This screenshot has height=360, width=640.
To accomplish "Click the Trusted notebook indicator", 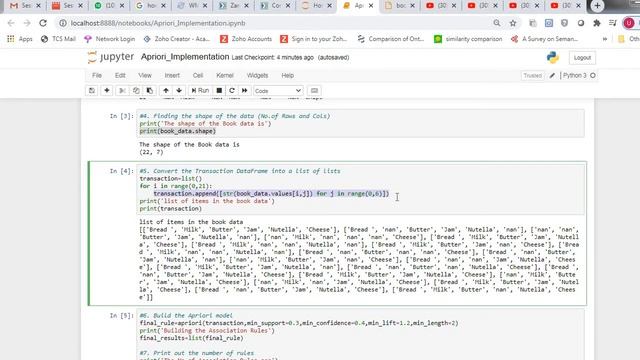I will point(532,76).
